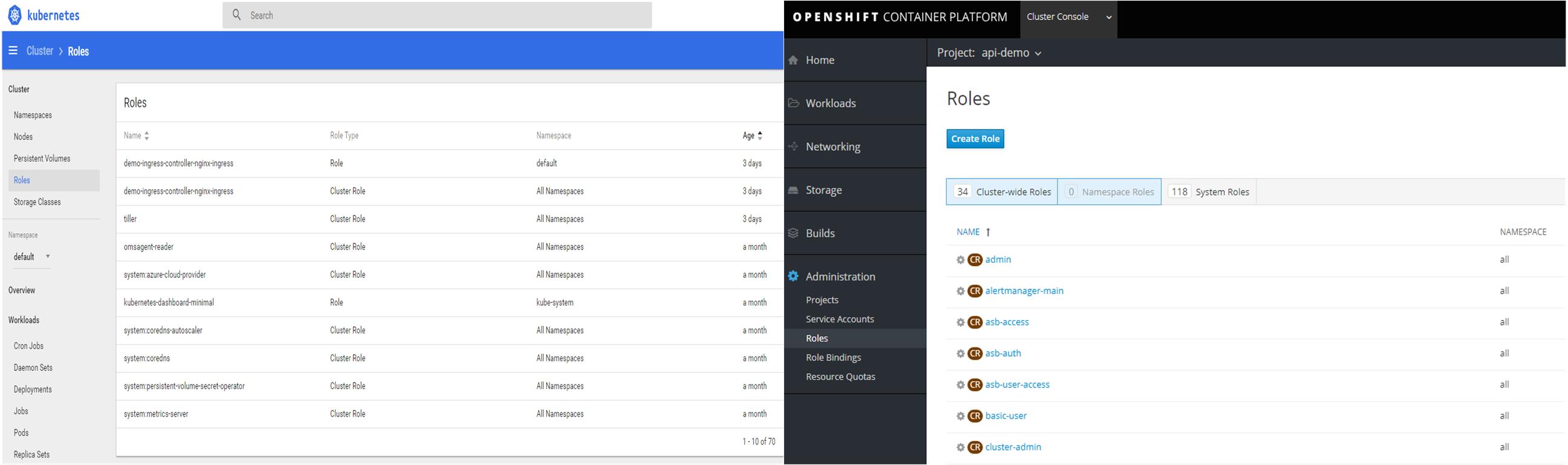1568x465 pixels.
Task: Select the system:coredns-autoscaler role row
Action: [450, 331]
